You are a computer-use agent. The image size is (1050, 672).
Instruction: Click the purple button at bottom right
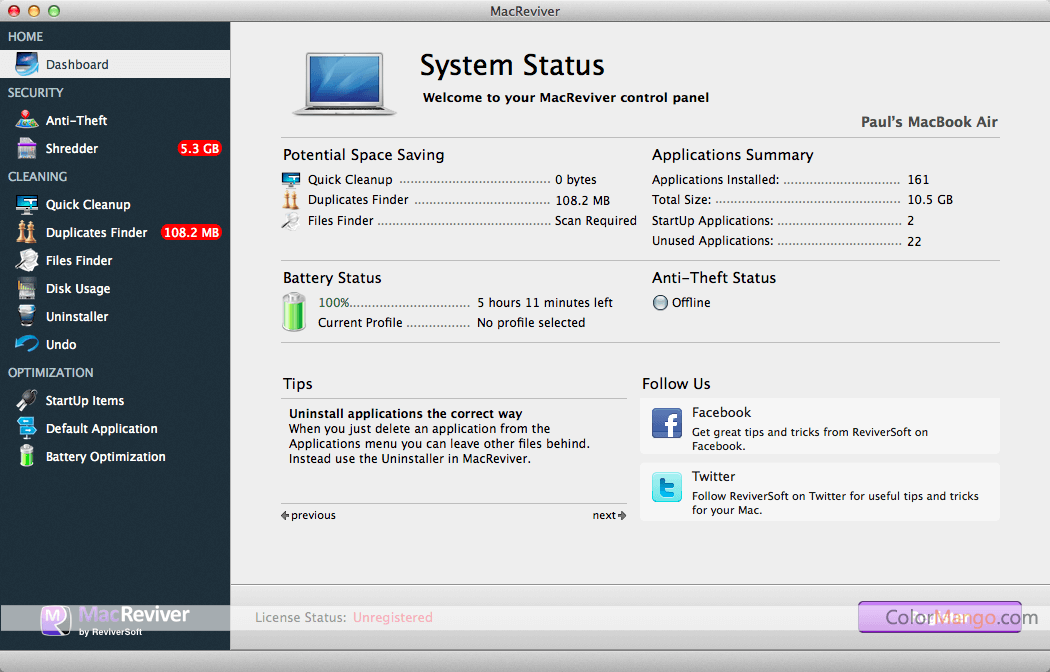point(940,617)
